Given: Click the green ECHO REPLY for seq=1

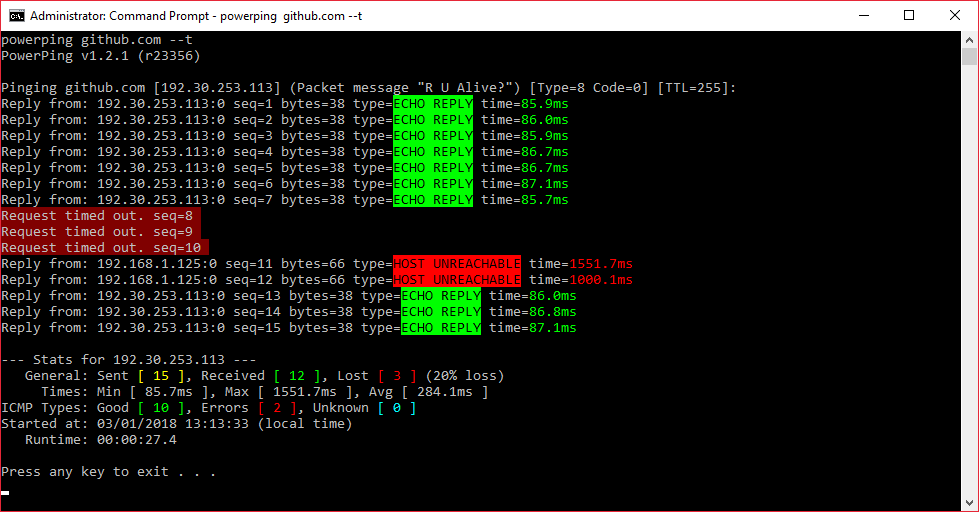Looking at the screenshot, I should pos(433,104).
